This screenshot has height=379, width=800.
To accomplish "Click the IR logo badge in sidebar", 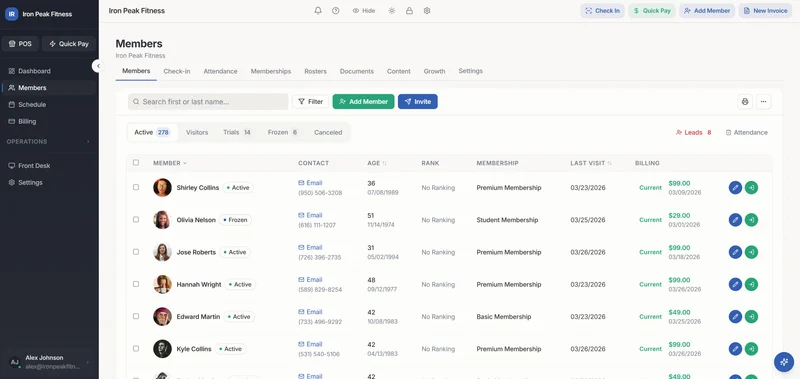I will (x=11, y=14).
